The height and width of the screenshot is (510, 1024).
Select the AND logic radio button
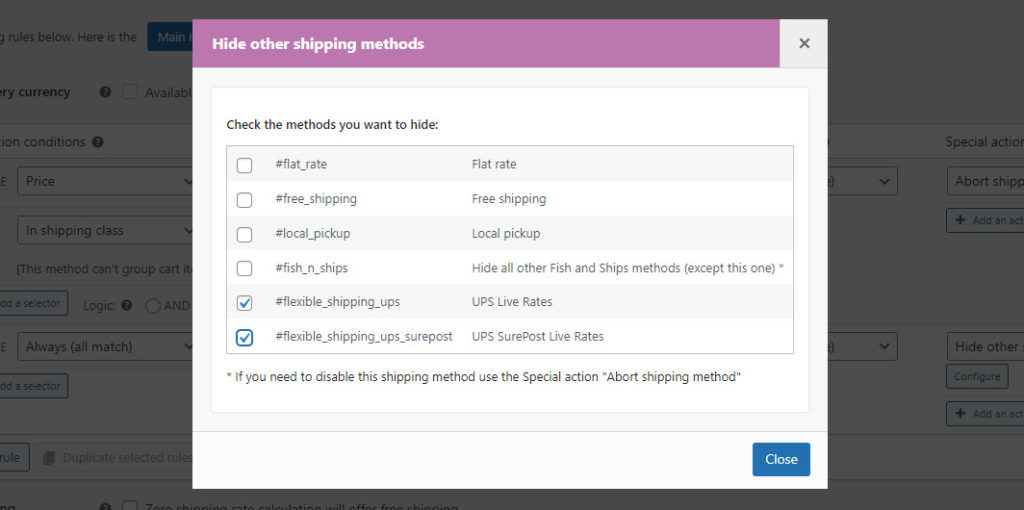[153, 306]
